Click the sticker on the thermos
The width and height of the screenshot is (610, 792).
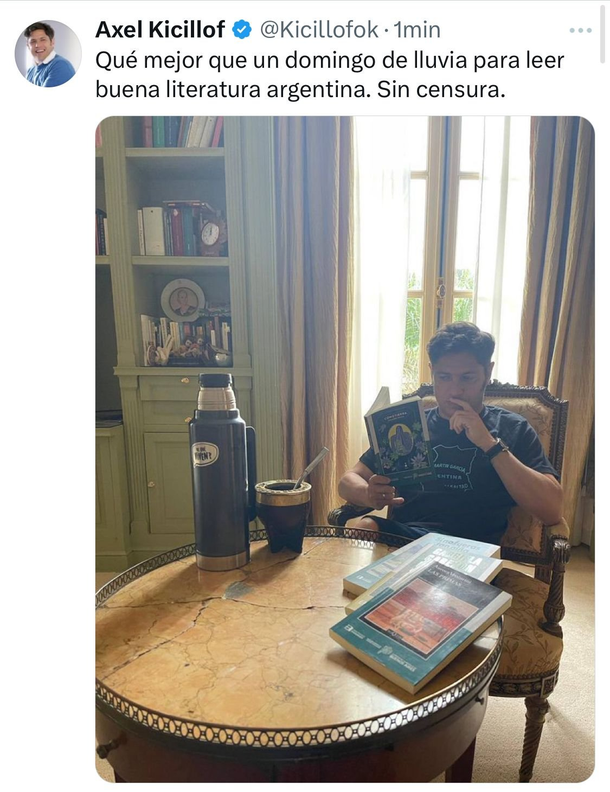206,454
